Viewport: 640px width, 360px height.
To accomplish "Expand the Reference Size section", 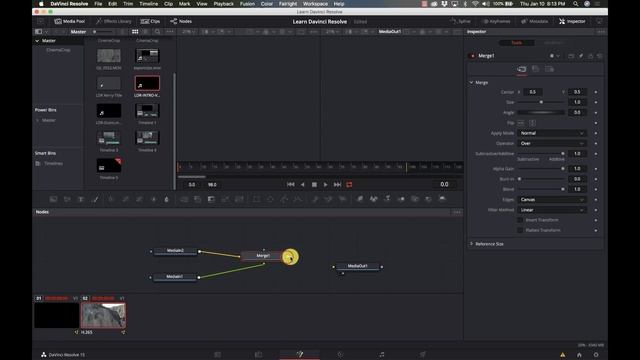I will 471,244.
